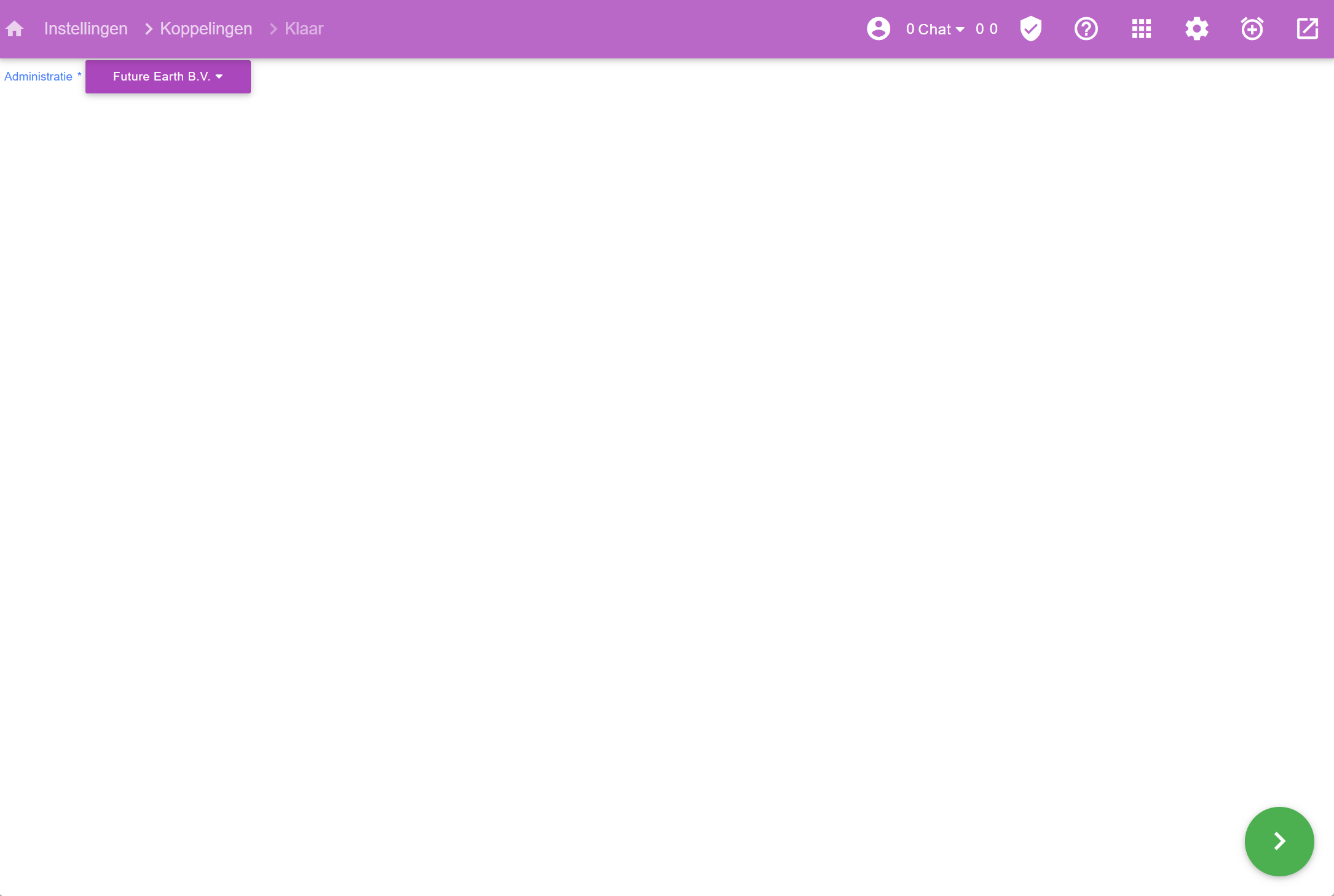Go to the home page icon
The width and height of the screenshot is (1334, 896).
[x=15, y=29]
